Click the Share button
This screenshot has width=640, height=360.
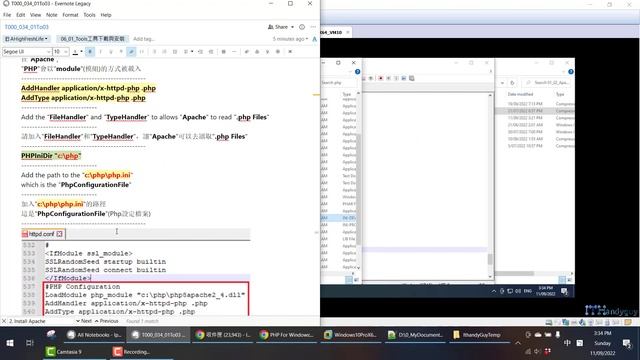tap(278, 27)
